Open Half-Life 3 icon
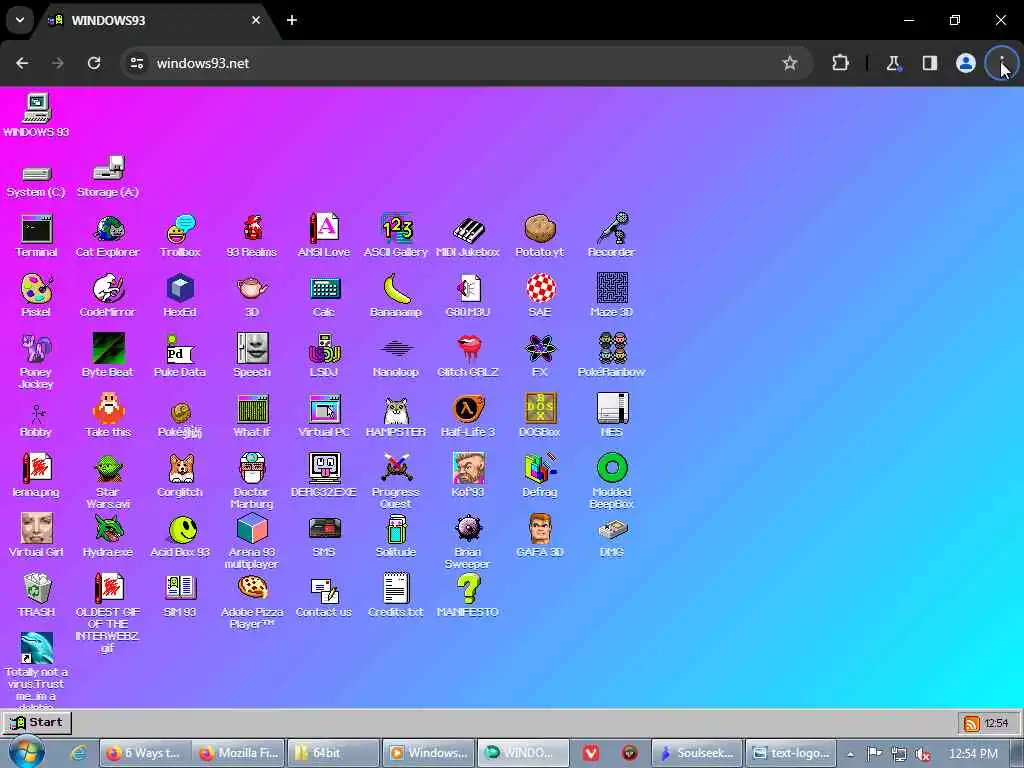The width and height of the screenshot is (1024, 768). (x=468, y=409)
